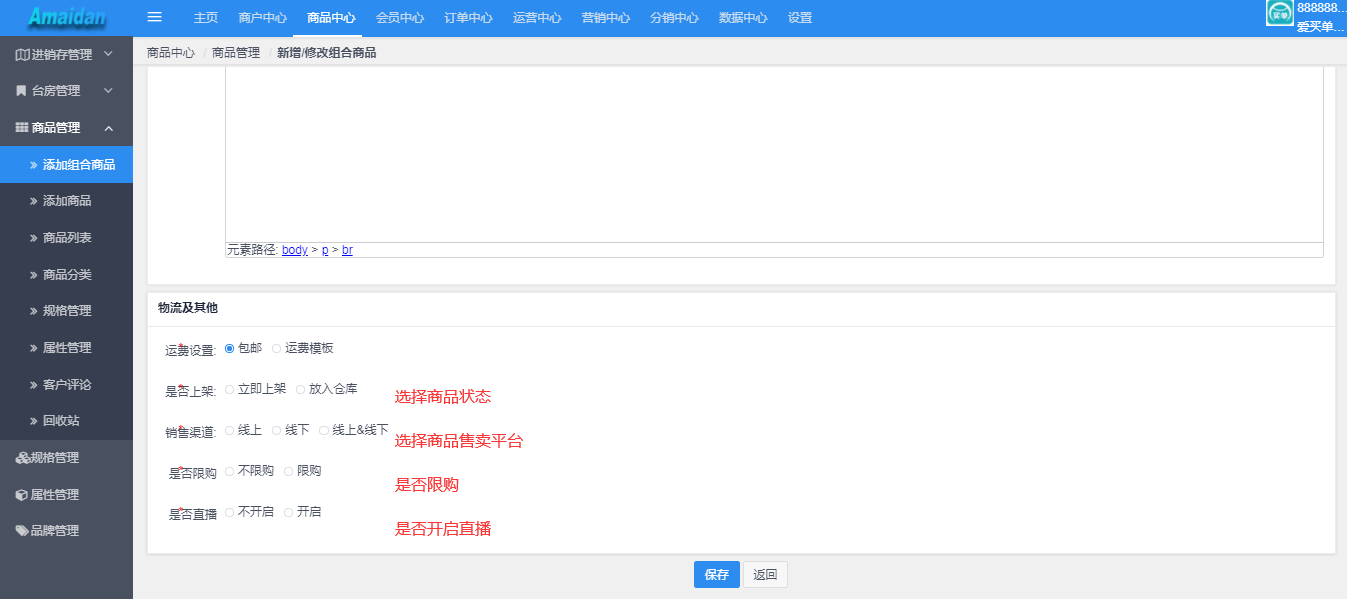Open 添加商品 sidebar item
Viewport: 1347px width, 599px height.
pyautogui.click(x=66, y=201)
